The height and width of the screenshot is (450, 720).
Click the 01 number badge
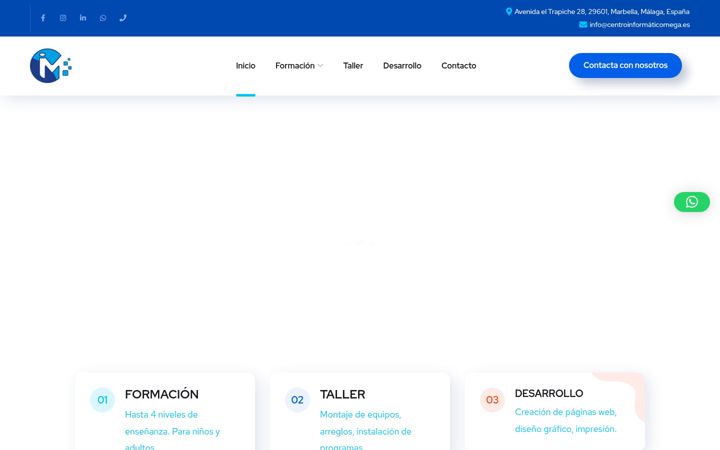[x=102, y=400]
